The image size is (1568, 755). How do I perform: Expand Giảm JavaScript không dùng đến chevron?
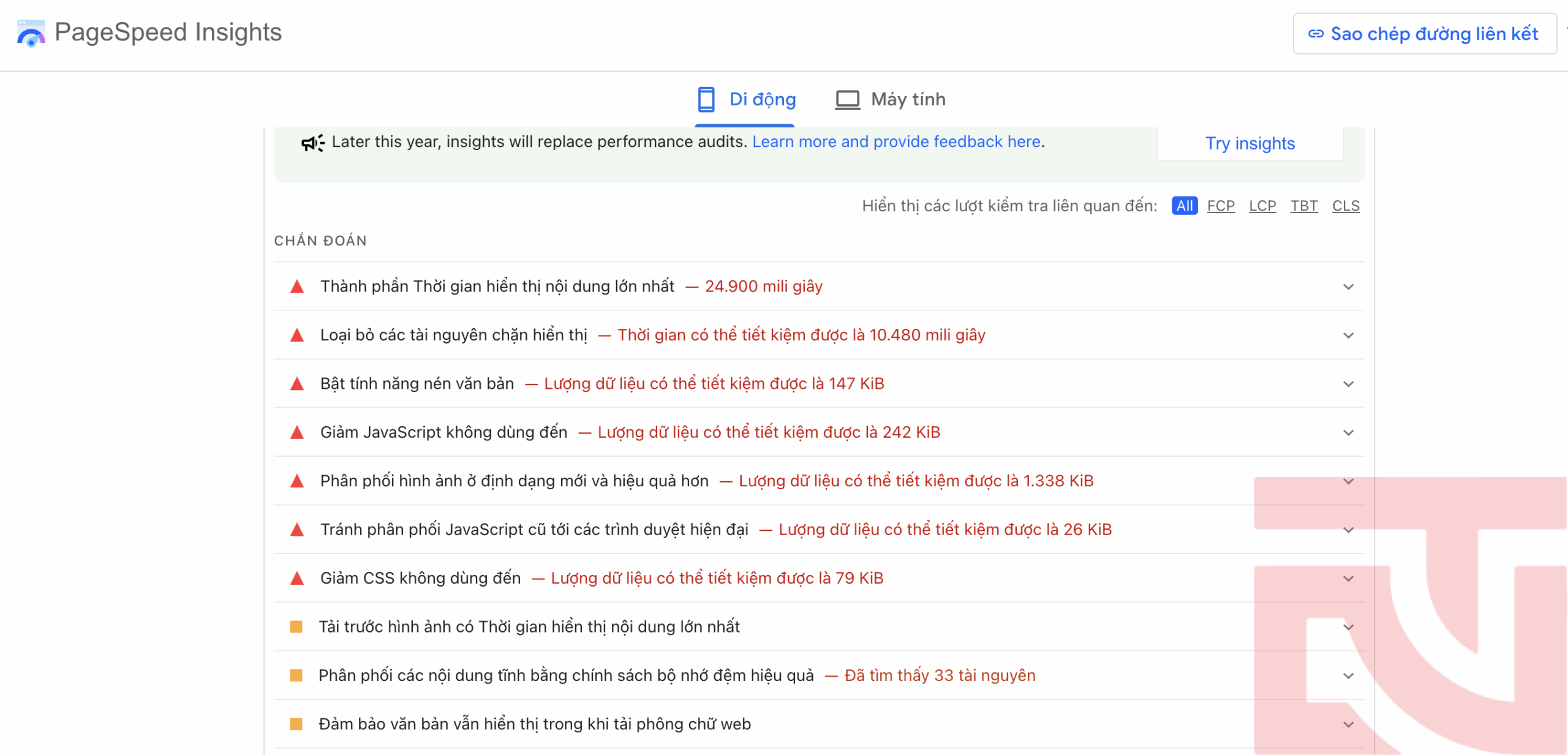coord(1348,432)
